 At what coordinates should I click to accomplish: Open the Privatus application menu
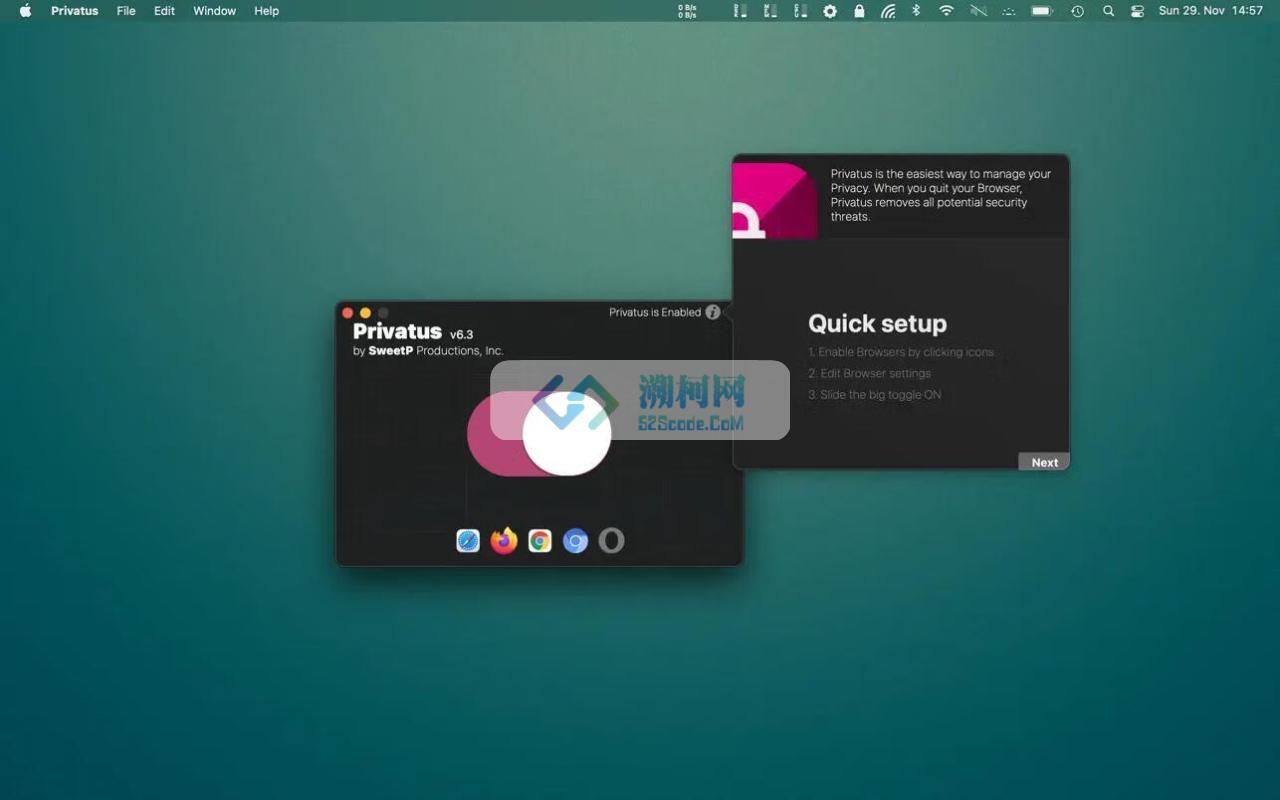75,11
